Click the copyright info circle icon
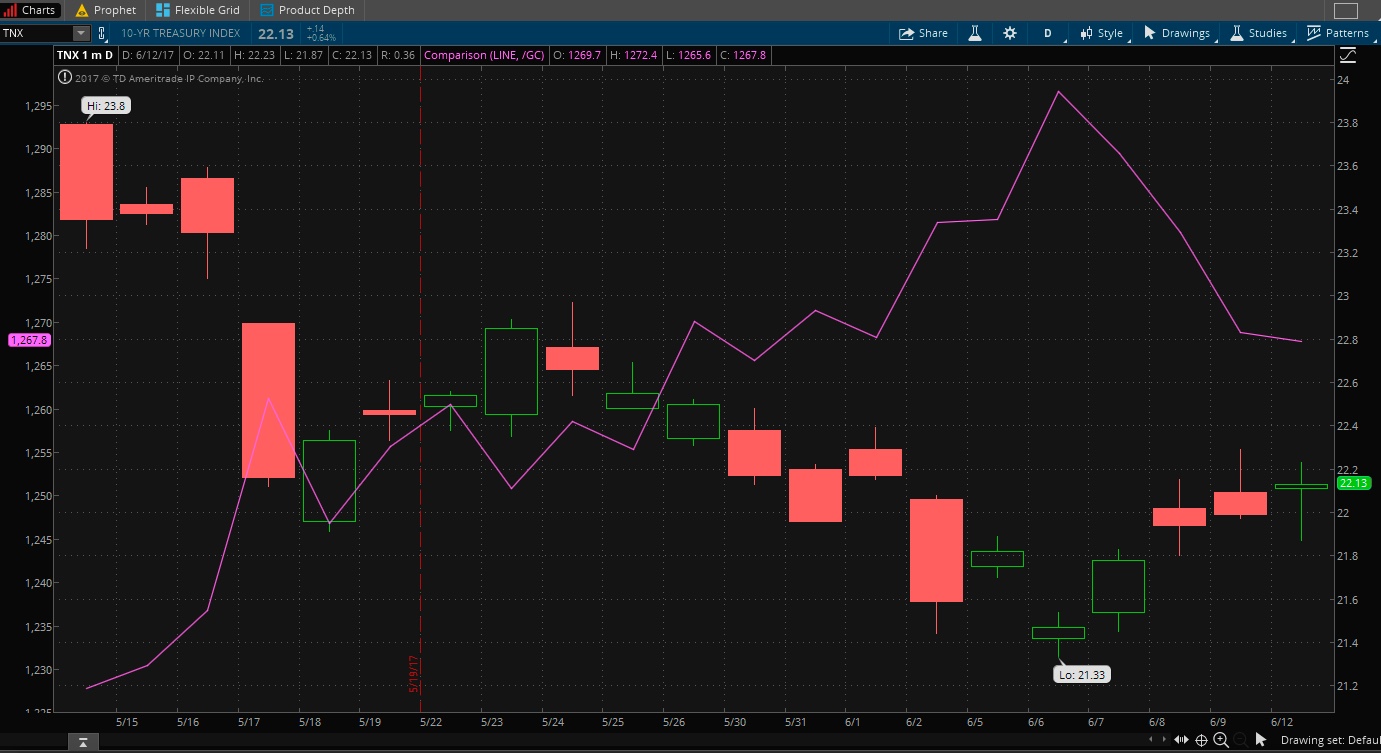 [x=64, y=78]
